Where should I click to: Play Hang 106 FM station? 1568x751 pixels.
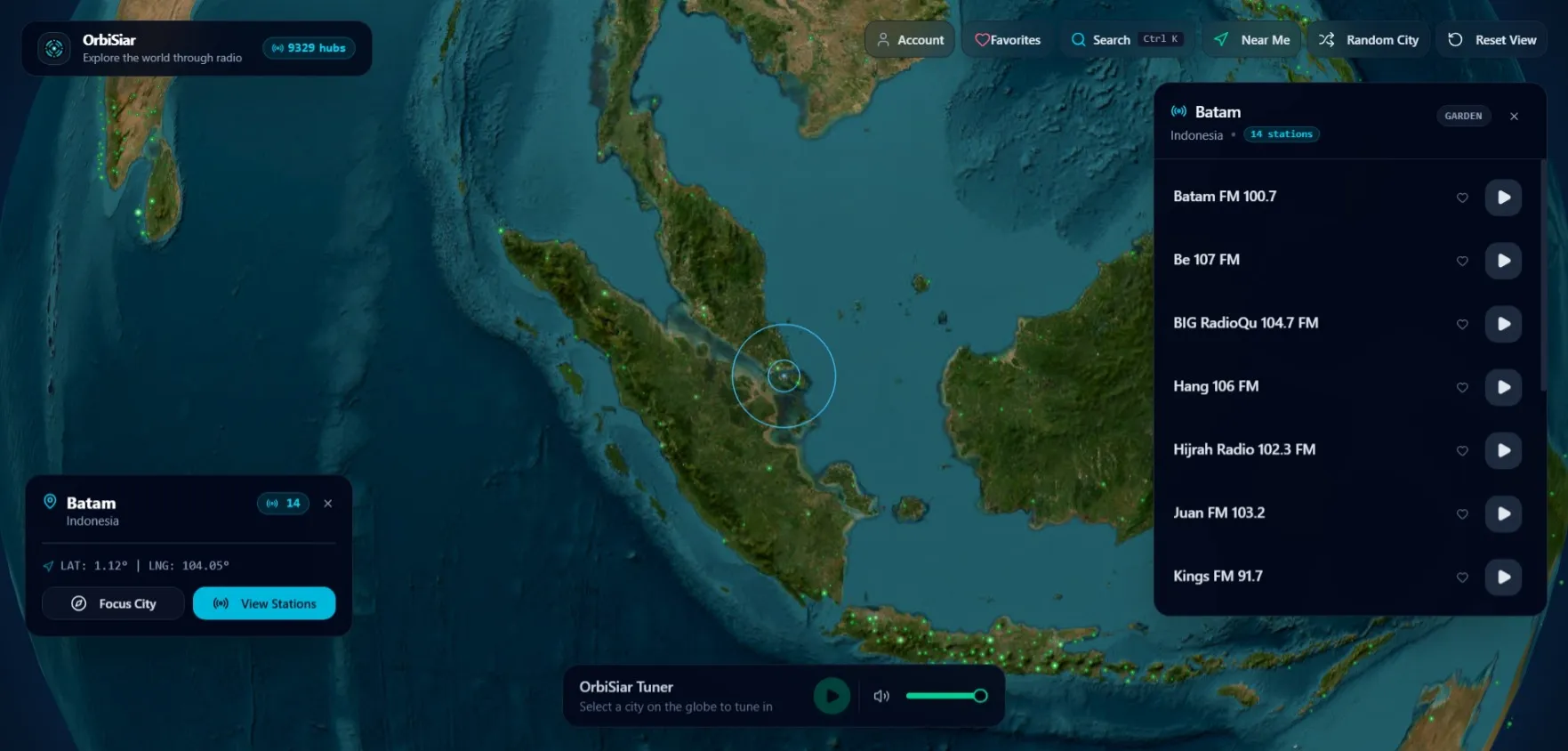pos(1503,387)
